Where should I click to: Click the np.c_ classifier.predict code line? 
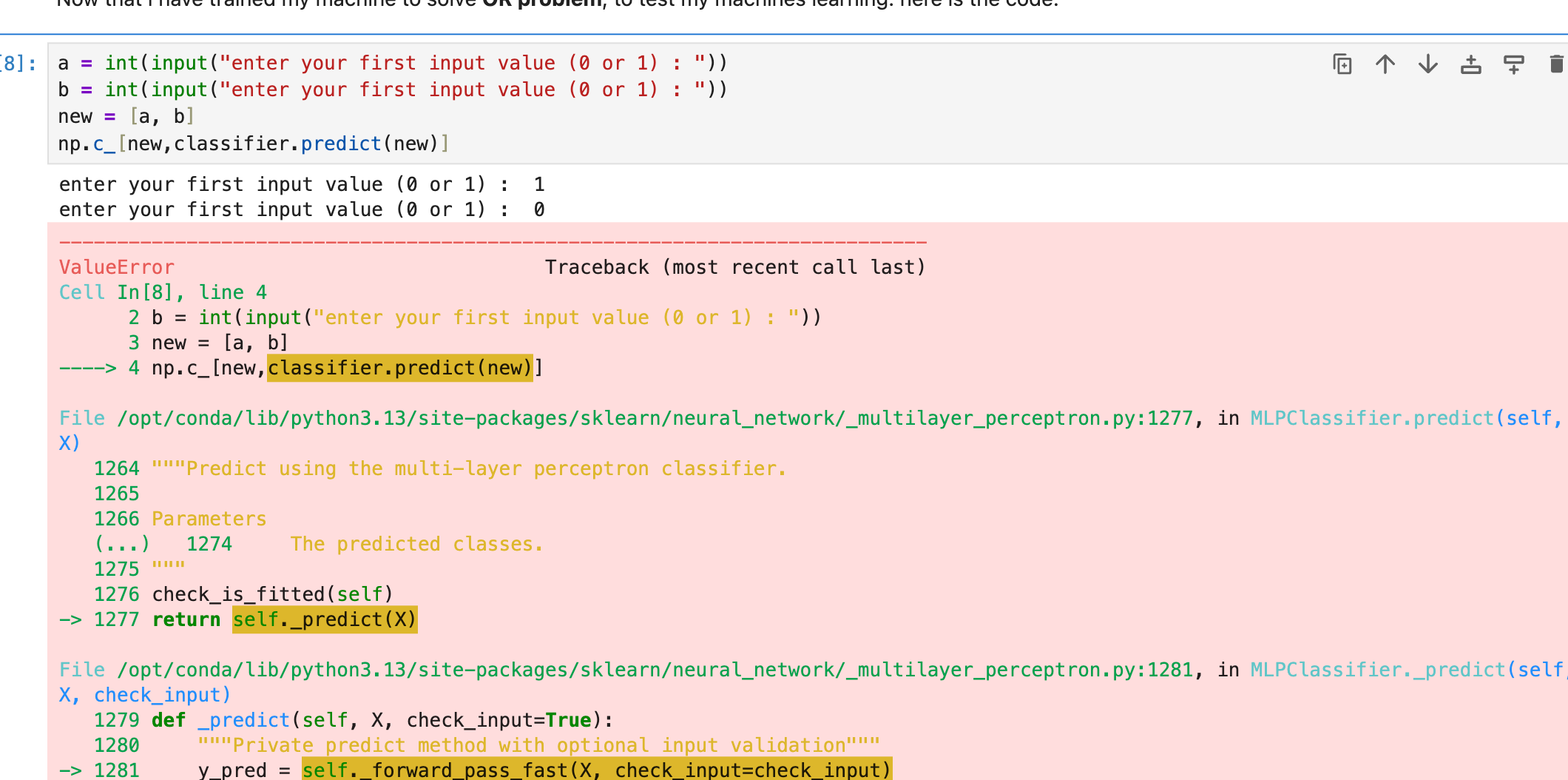[x=253, y=144]
